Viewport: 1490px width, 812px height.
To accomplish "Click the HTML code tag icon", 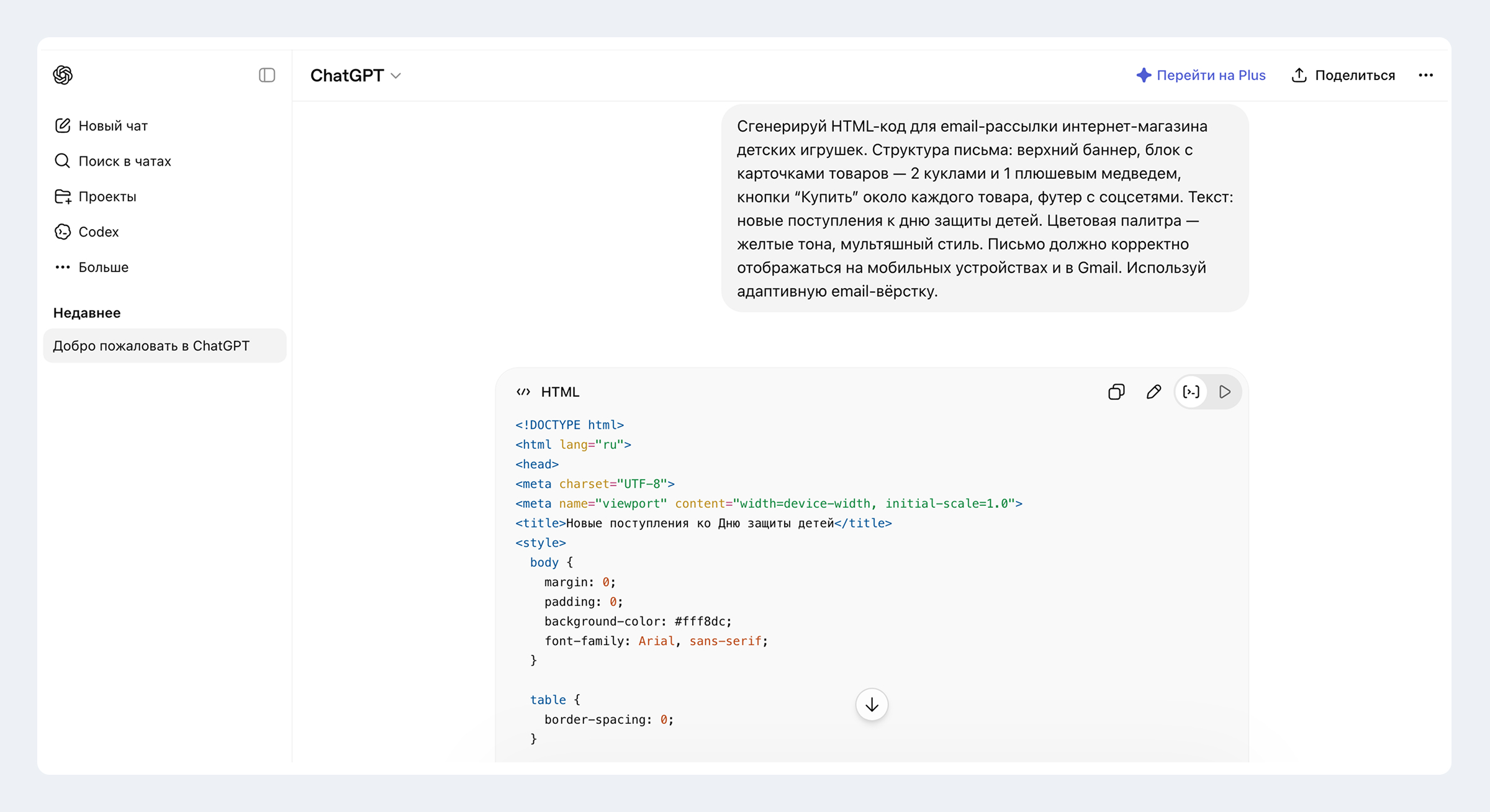I will [523, 392].
